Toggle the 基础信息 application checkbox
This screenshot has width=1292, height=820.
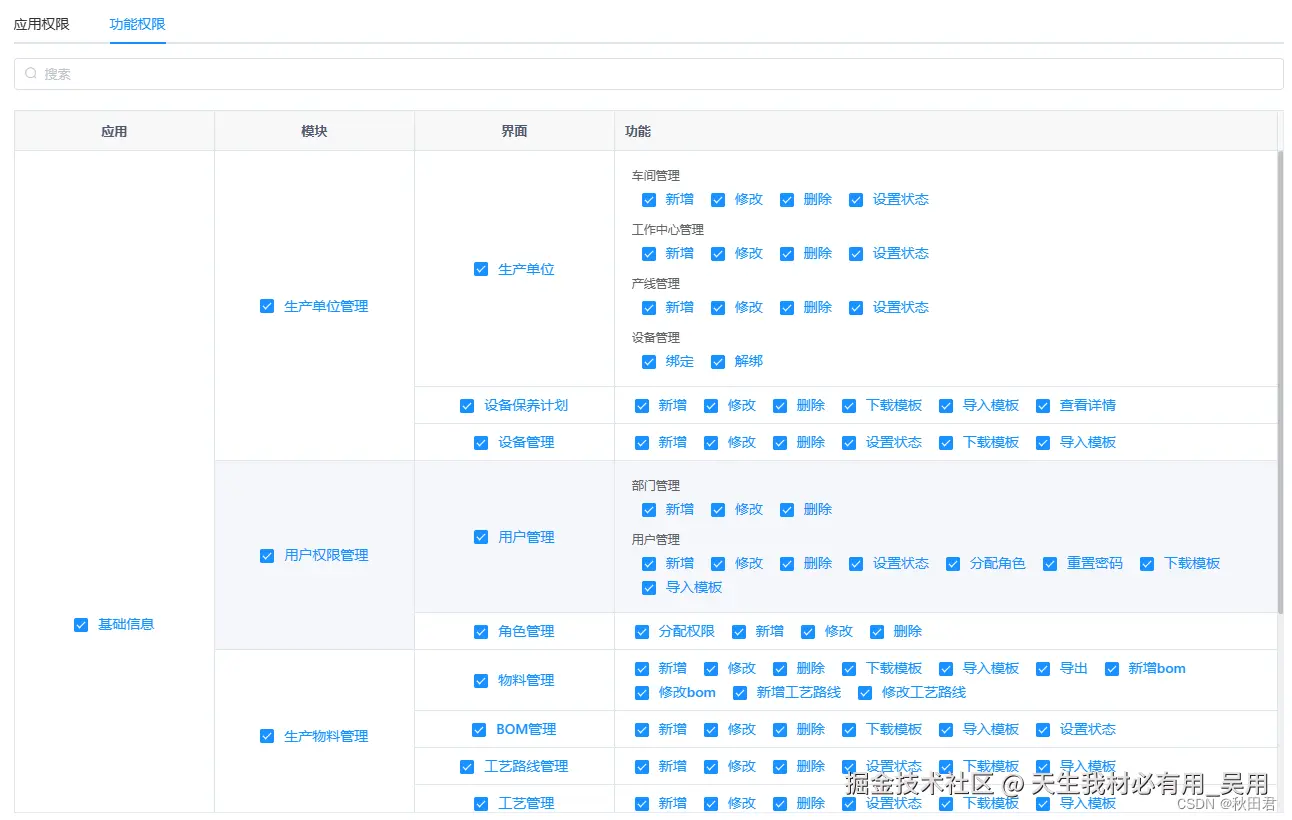click(81, 625)
